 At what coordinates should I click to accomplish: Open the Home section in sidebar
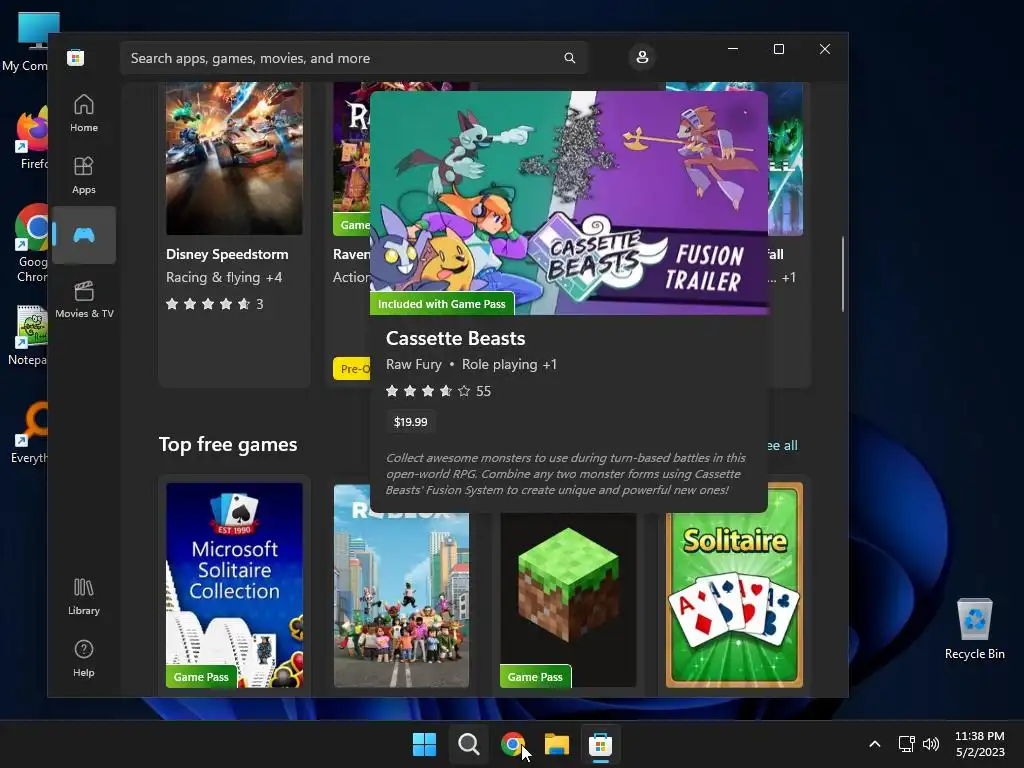click(84, 113)
